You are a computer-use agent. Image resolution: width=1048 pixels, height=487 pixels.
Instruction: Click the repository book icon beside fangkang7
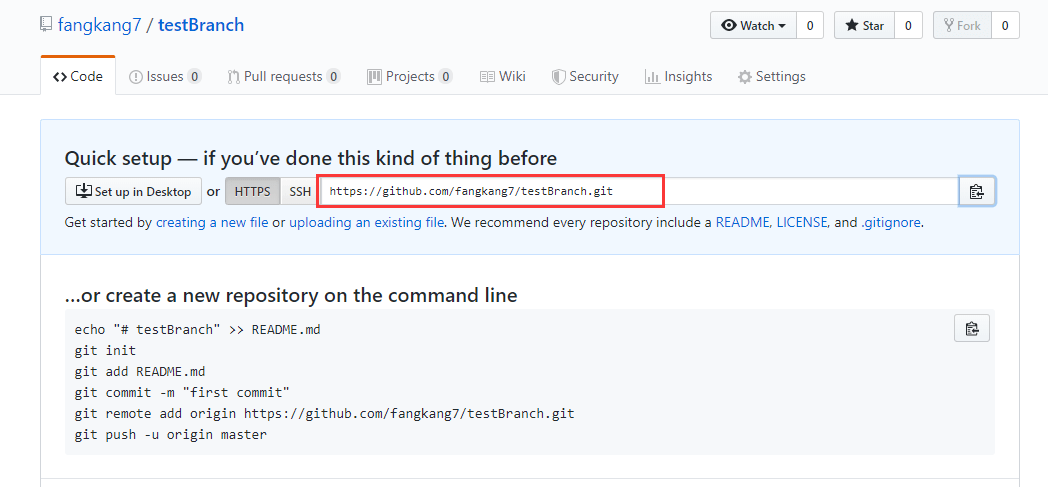click(x=45, y=25)
